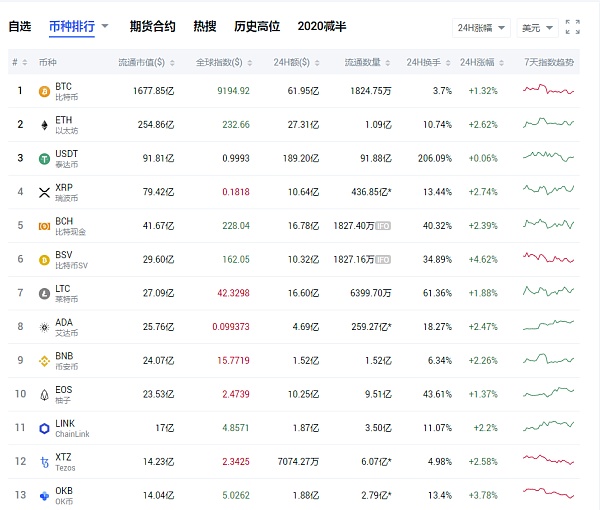Viewport: 600px width, 510px height.
Task: Click the Ethereum ETH coin icon
Action: [44, 125]
